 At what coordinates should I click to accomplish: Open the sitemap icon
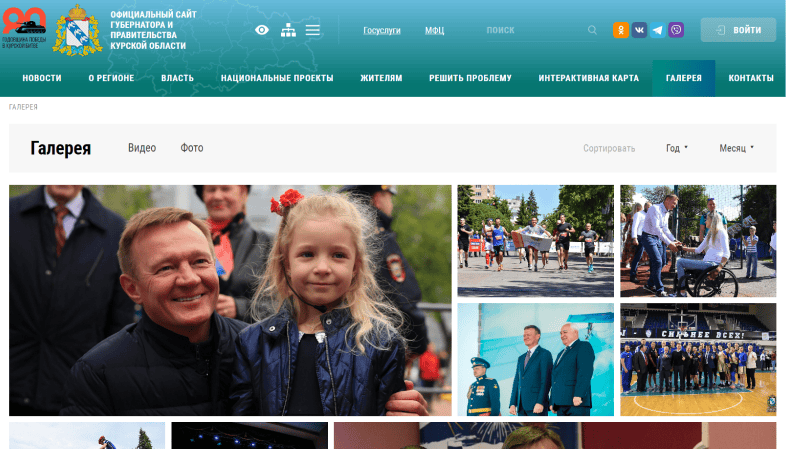tap(288, 30)
